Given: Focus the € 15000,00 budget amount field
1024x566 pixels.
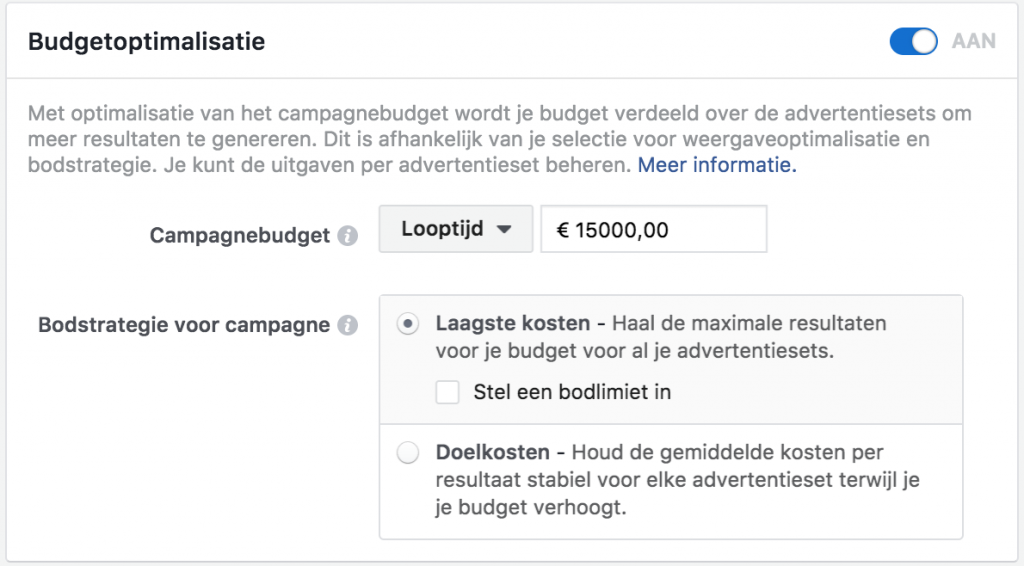Looking at the screenshot, I should point(654,229).
